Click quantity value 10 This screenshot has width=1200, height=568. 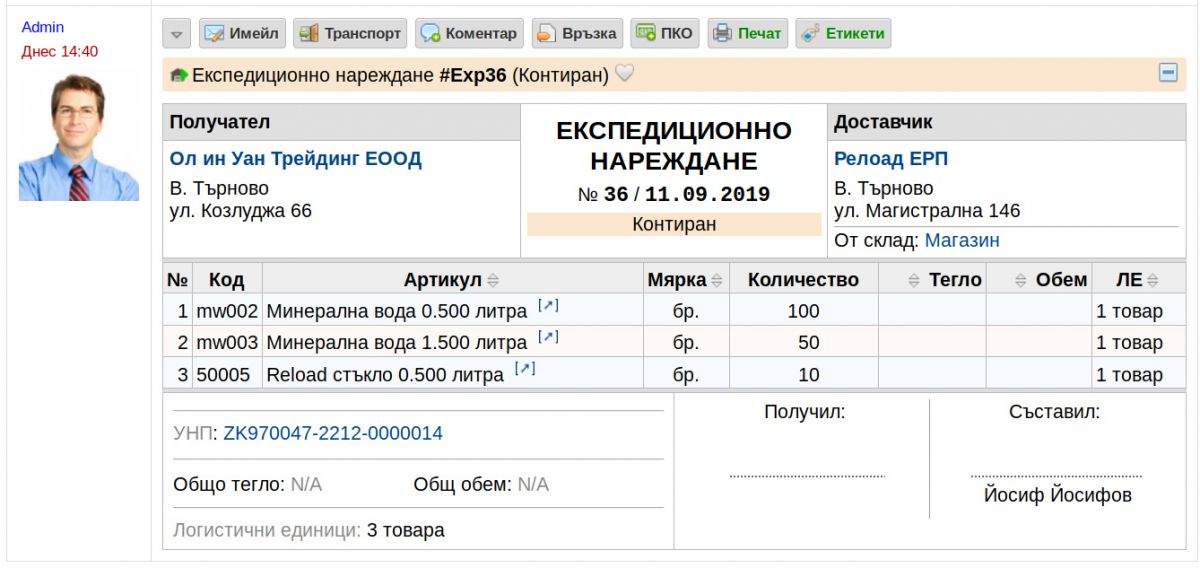coord(809,375)
